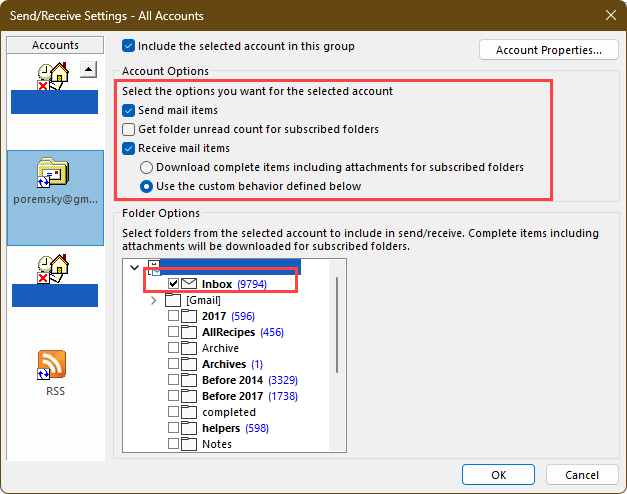Open Account Properties
The image size is (627, 494).
(549, 50)
